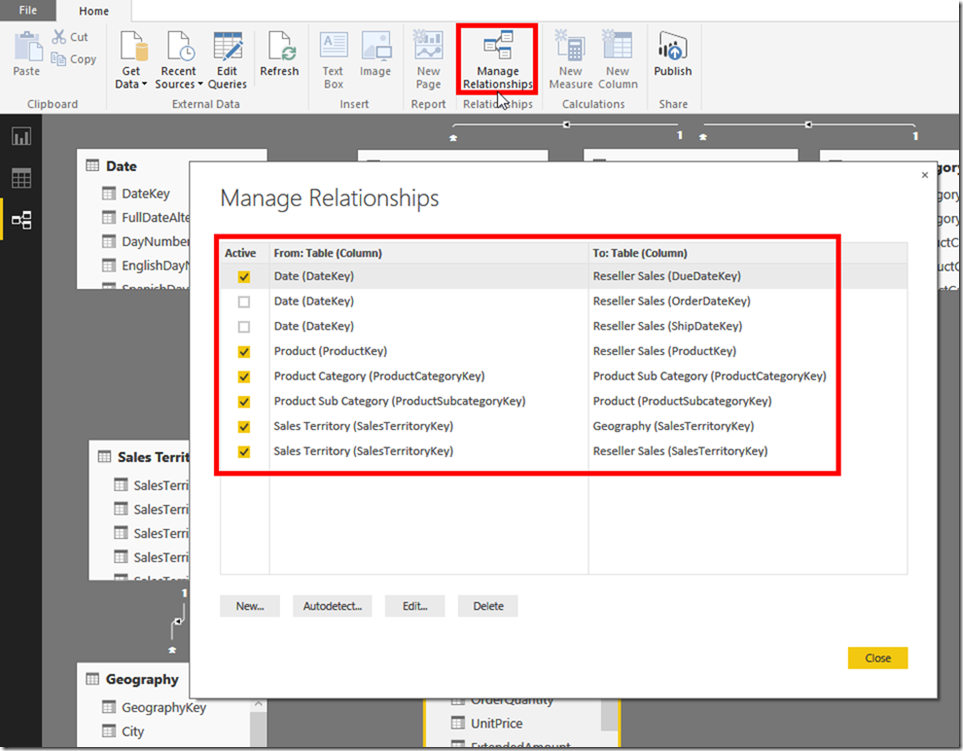Delete the selected relationship

[x=488, y=606]
